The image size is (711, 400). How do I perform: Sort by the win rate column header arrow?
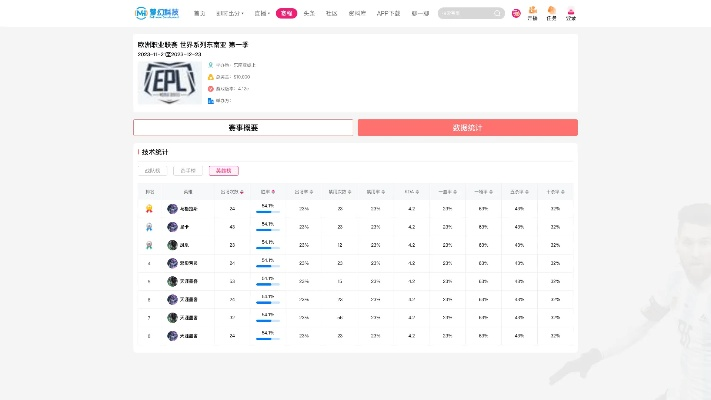tap(273, 191)
